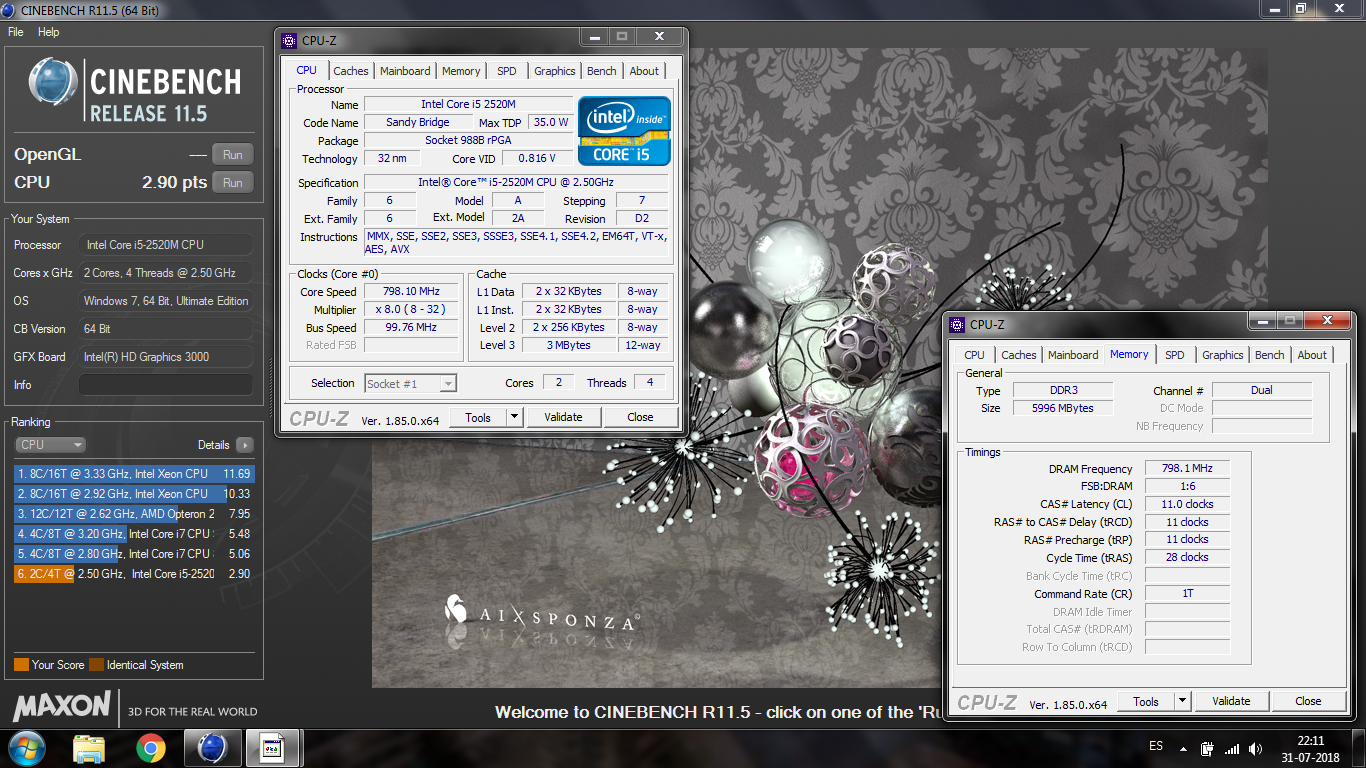
Task: Click the CPU-Z icon in front window title bar
Action: [x=289, y=41]
